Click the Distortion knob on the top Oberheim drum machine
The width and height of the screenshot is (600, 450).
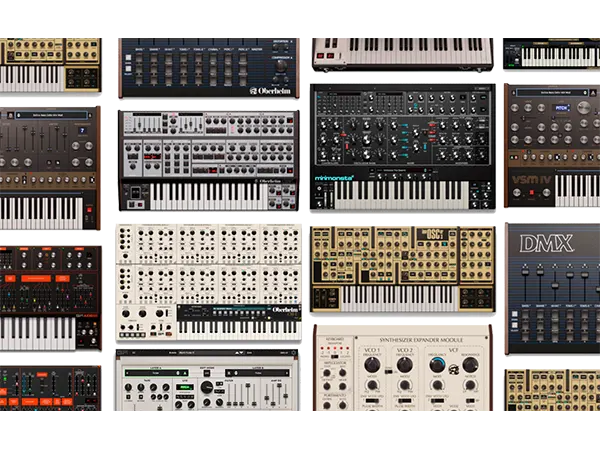tap(276, 48)
